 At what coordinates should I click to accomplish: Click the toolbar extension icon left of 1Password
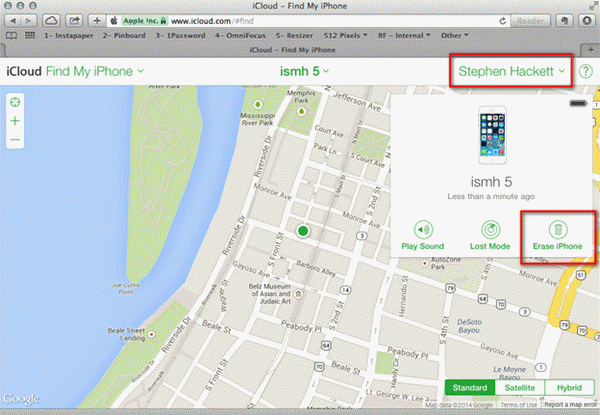(x=564, y=21)
